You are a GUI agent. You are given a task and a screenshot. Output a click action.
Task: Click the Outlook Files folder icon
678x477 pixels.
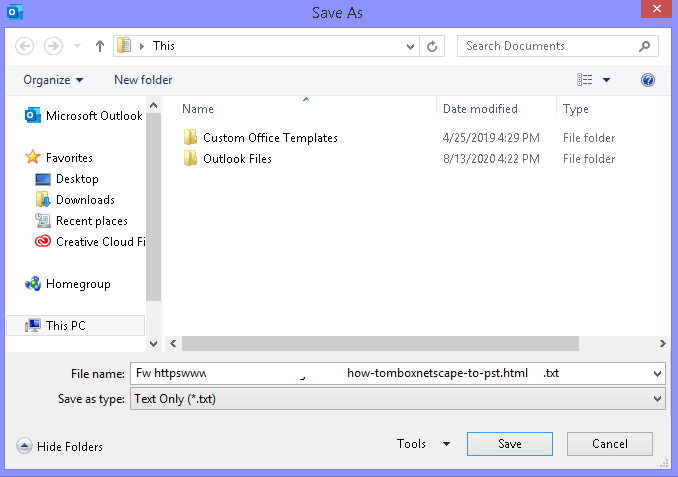coord(190,158)
